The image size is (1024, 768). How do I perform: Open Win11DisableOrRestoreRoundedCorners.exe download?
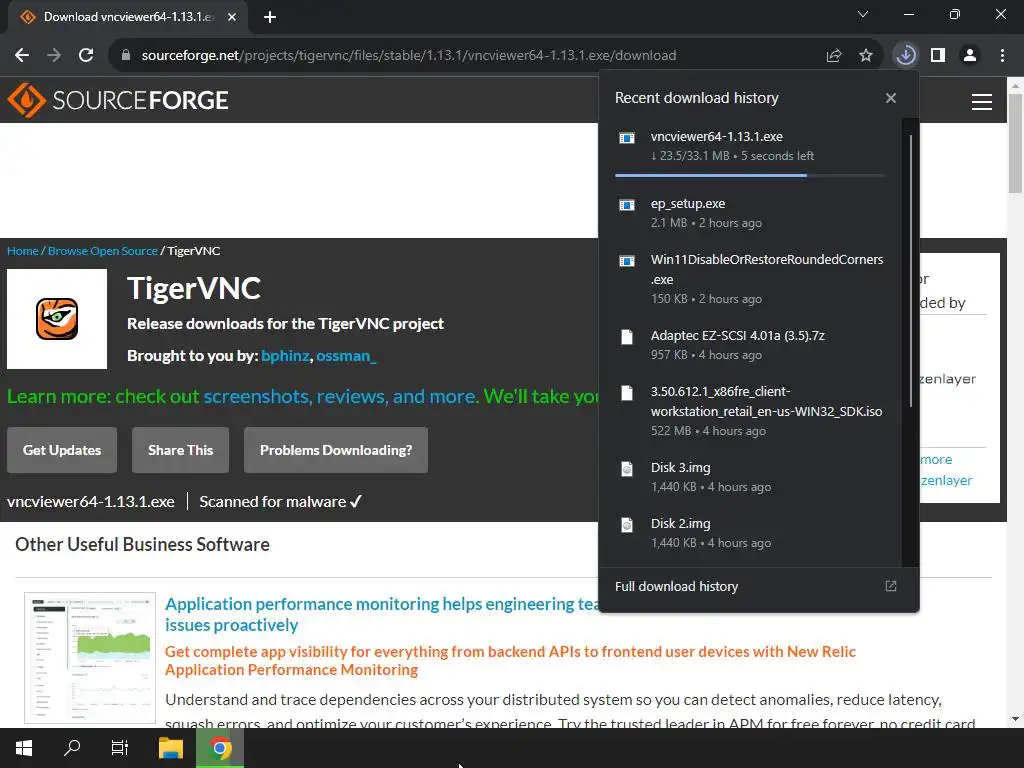tap(751, 279)
